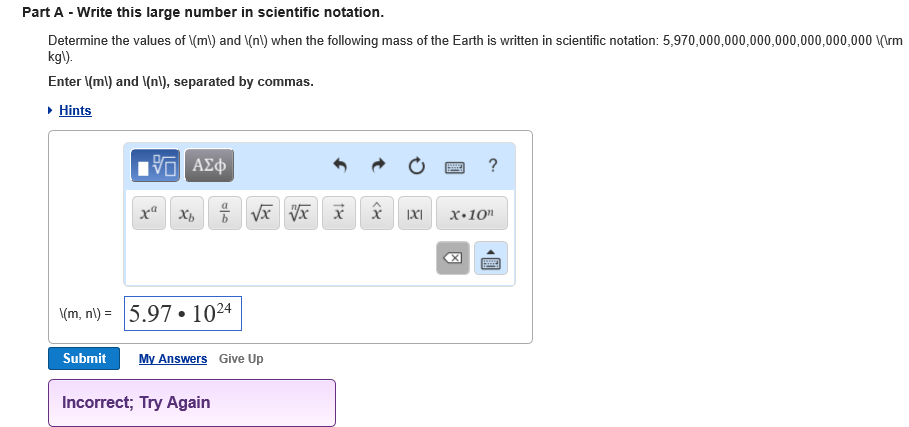This screenshot has height=427, width=909.
Task: Collapse the on-screen keyboard toggle
Action: point(492,258)
